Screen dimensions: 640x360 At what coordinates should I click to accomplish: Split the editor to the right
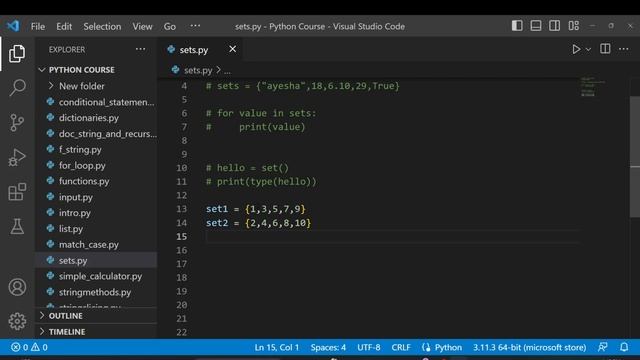tap(605, 49)
